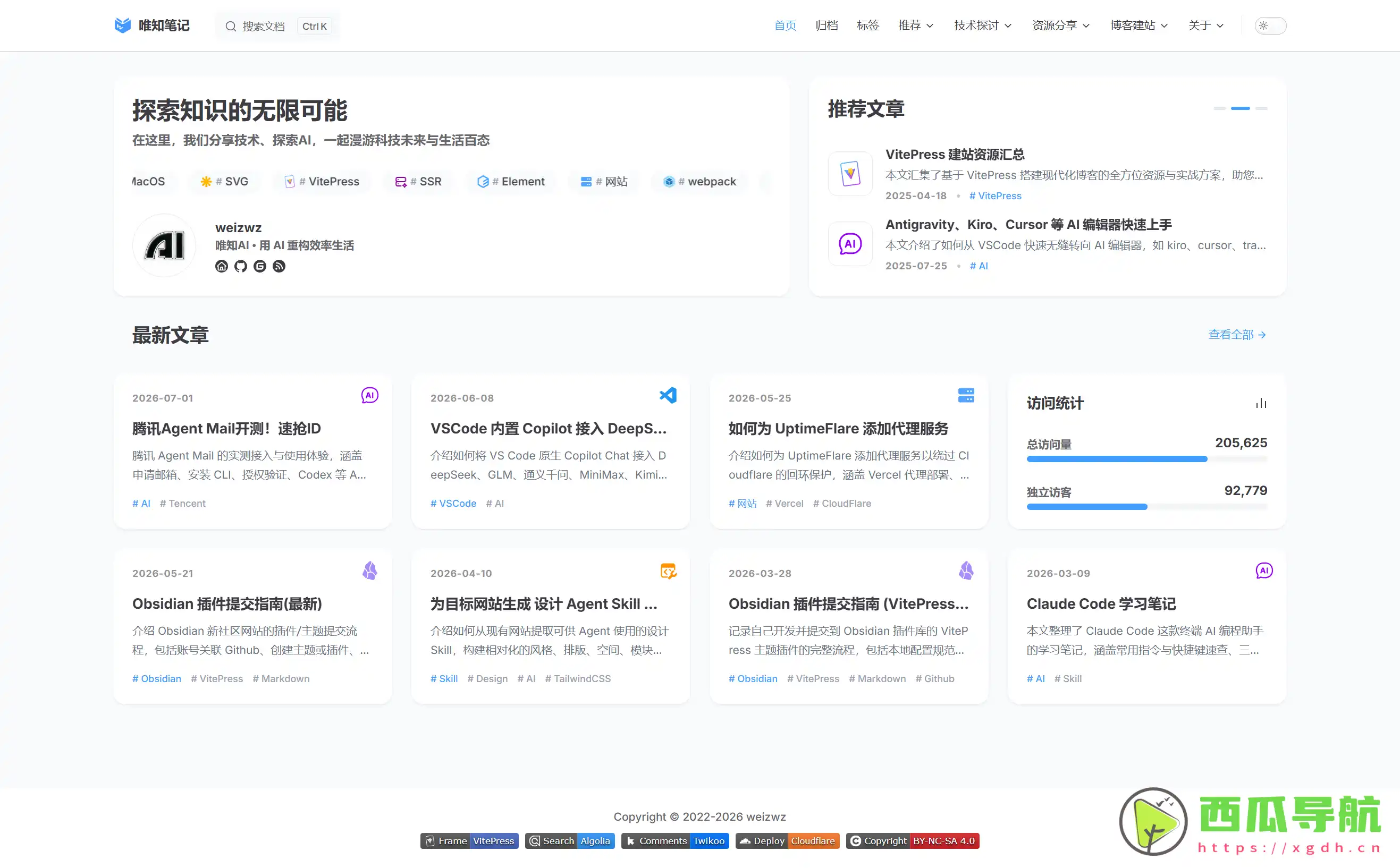Viewport: 1400px width, 868px height.
Task: Open the 标签 nav item
Action: click(867, 25)
